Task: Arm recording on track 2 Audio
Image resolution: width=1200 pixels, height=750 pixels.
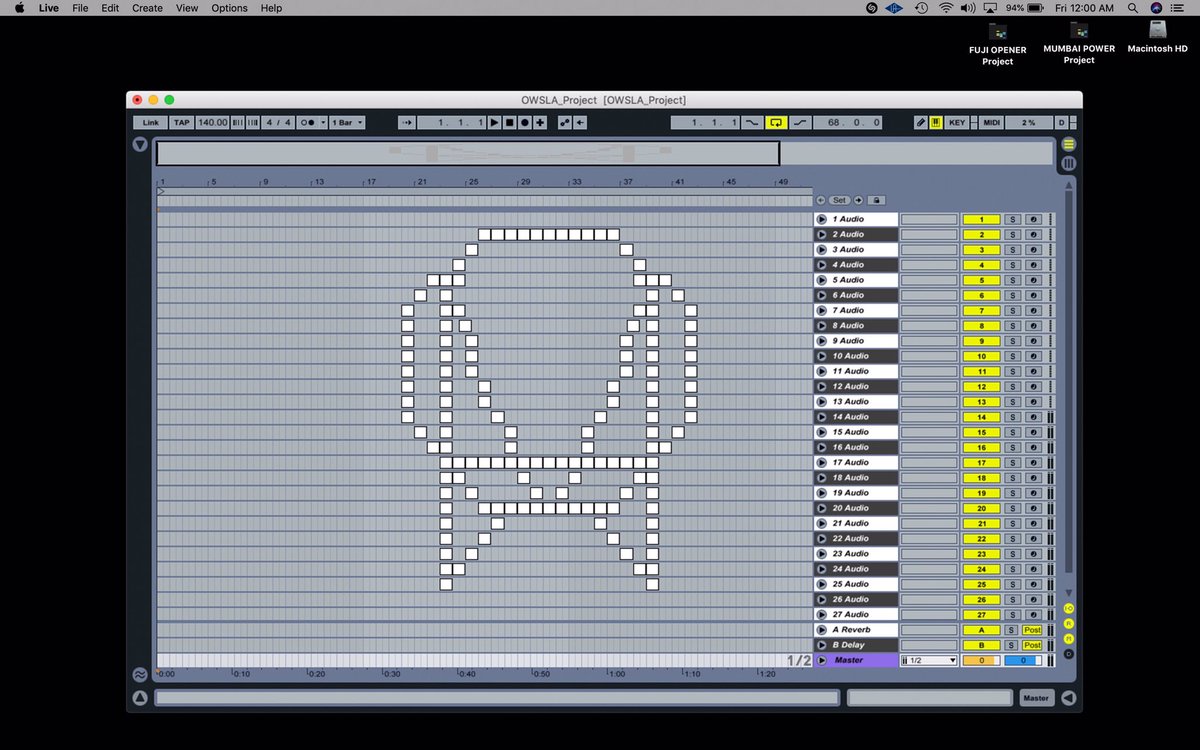Action: click(x=1033, y=234)
